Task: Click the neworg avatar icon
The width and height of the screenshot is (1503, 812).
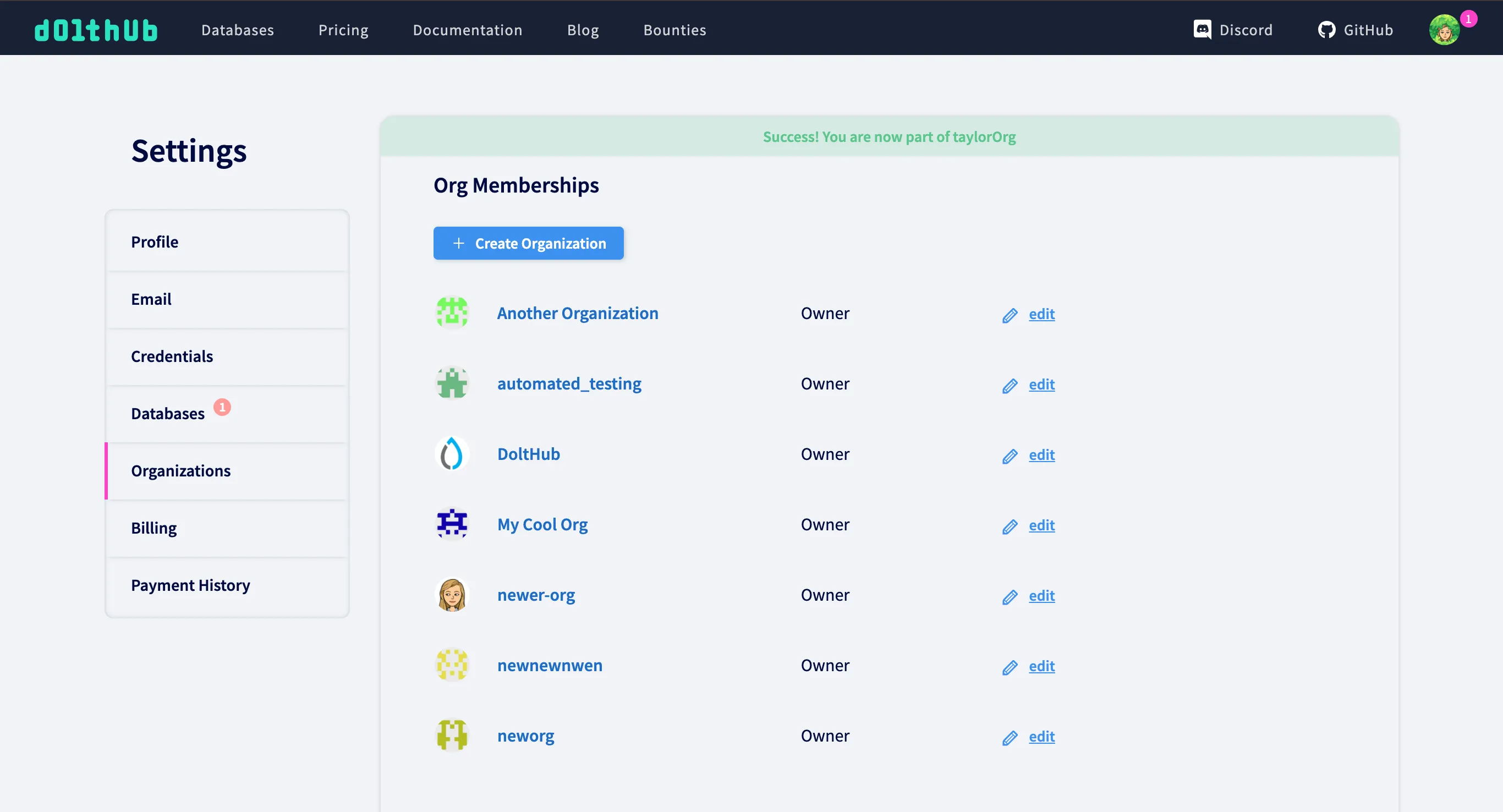Action: (452, 736)
